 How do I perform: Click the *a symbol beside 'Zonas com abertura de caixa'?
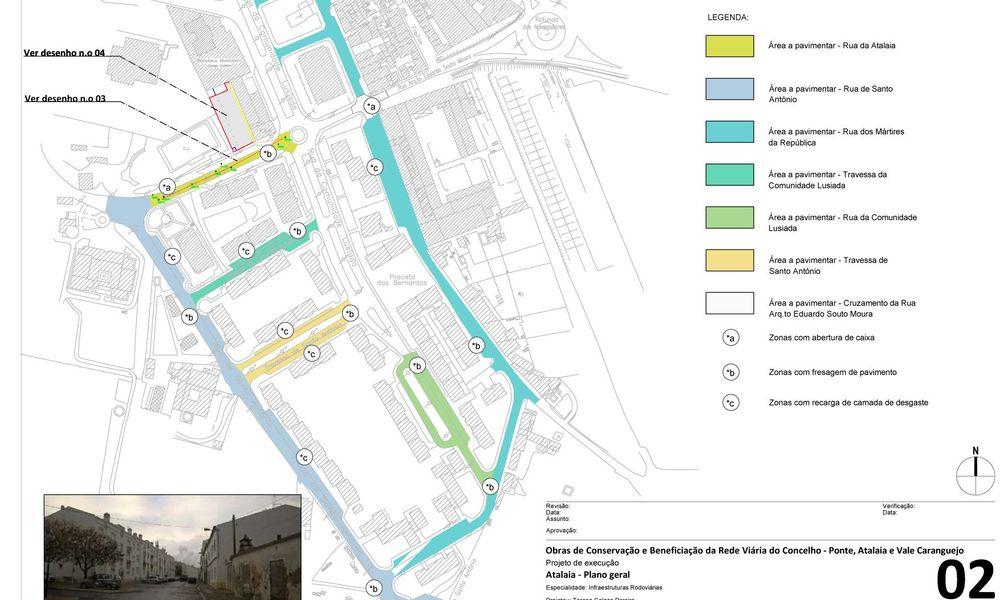point(731,338)
